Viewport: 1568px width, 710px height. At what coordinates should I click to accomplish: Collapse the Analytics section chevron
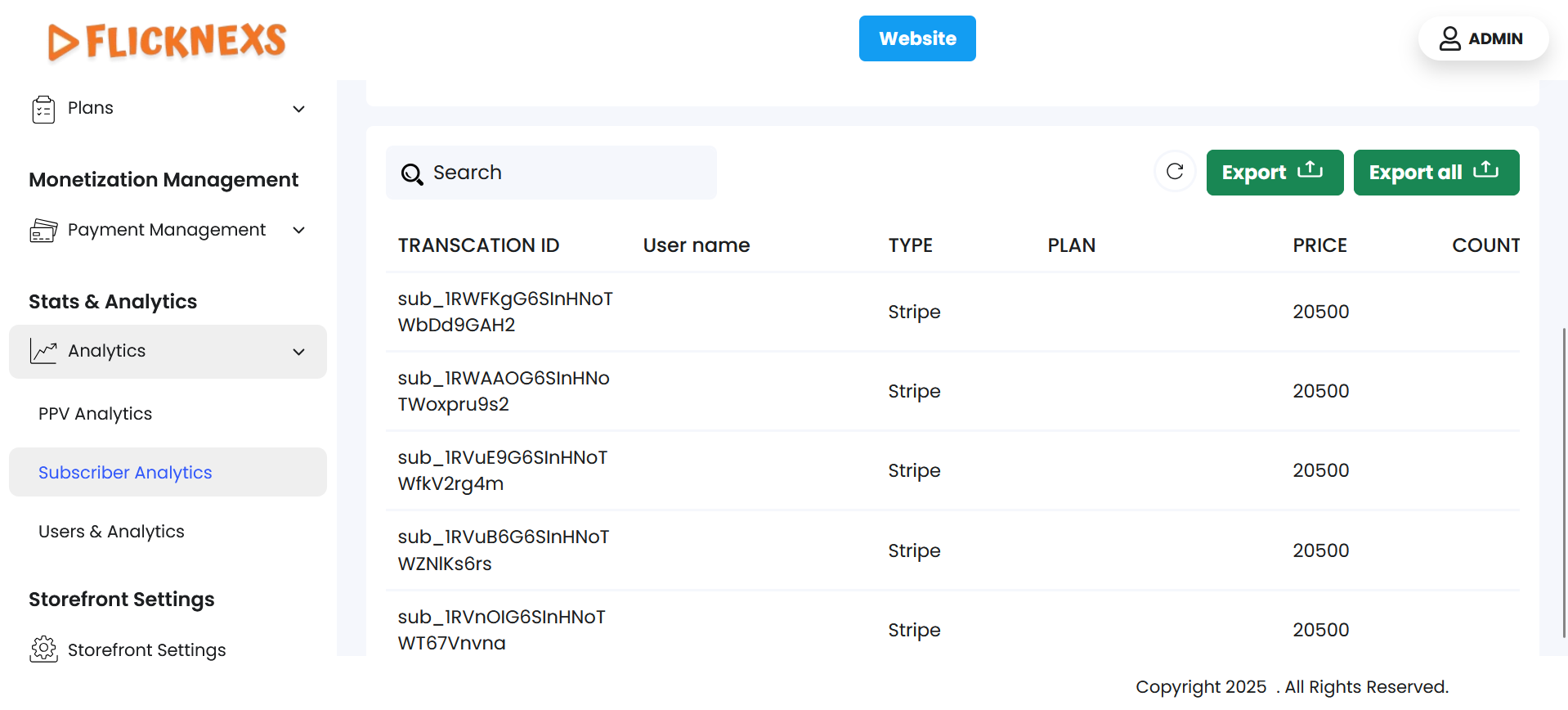coord(299,352)
